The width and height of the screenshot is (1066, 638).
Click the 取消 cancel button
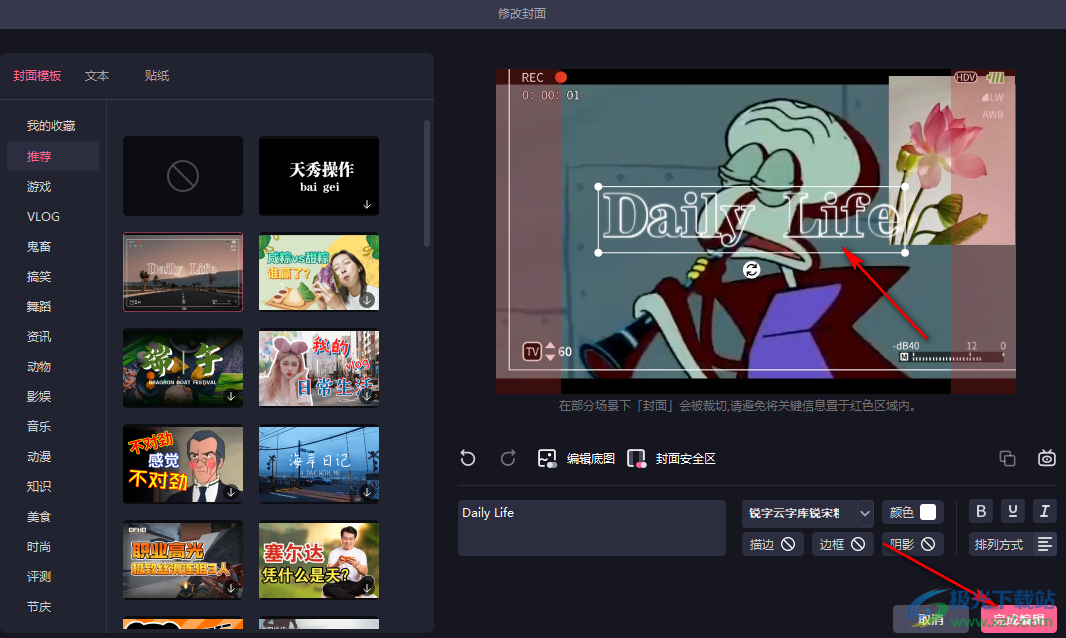point(931,619)
